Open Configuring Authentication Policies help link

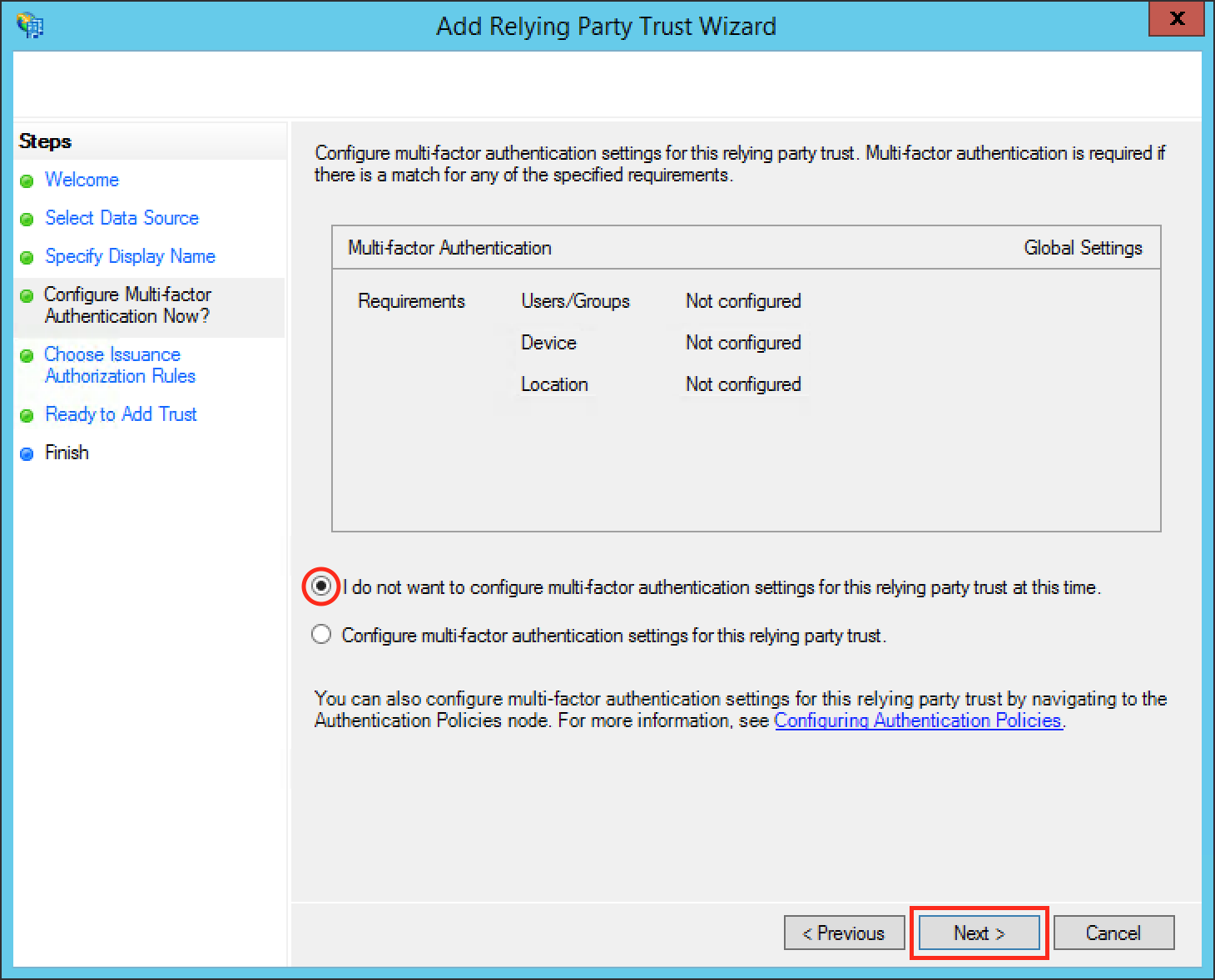(918, 720)
